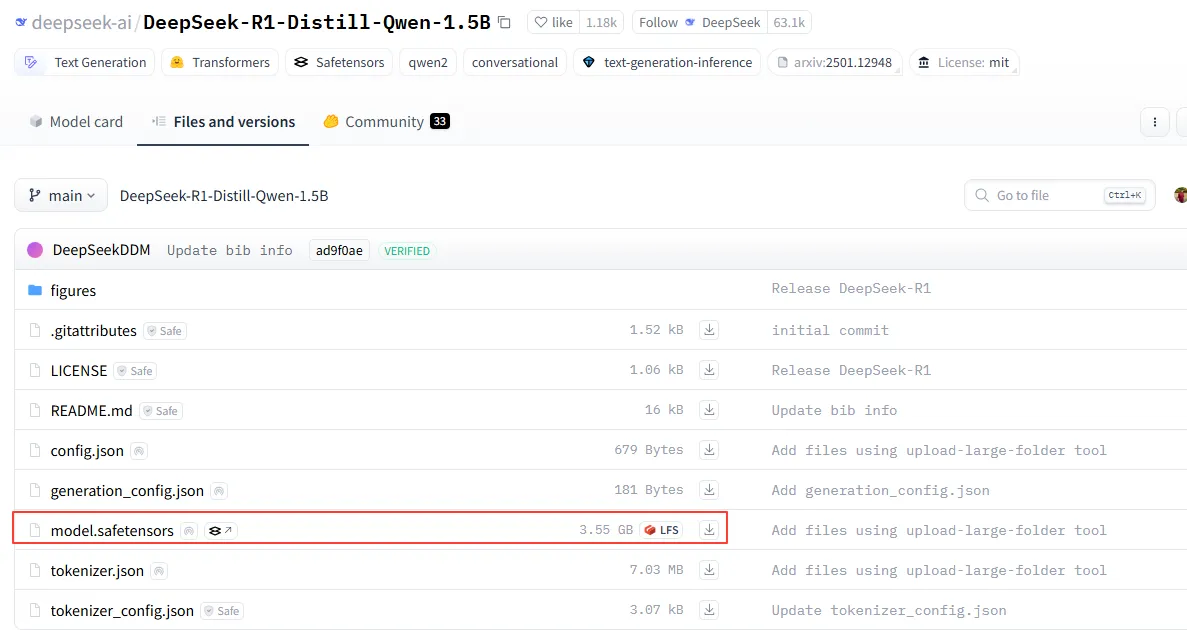This screenshot has height=630, width=1187.
Task: Follow DeepSeek organization
Action: pyautogui.click(x=699, y=23)
